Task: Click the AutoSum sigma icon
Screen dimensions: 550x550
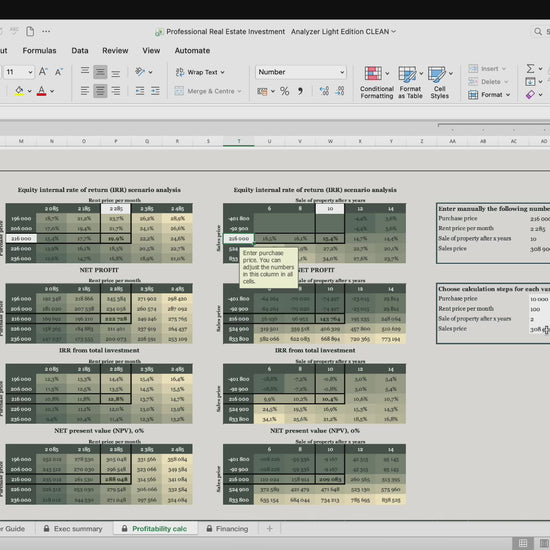Action: [530, 68]
